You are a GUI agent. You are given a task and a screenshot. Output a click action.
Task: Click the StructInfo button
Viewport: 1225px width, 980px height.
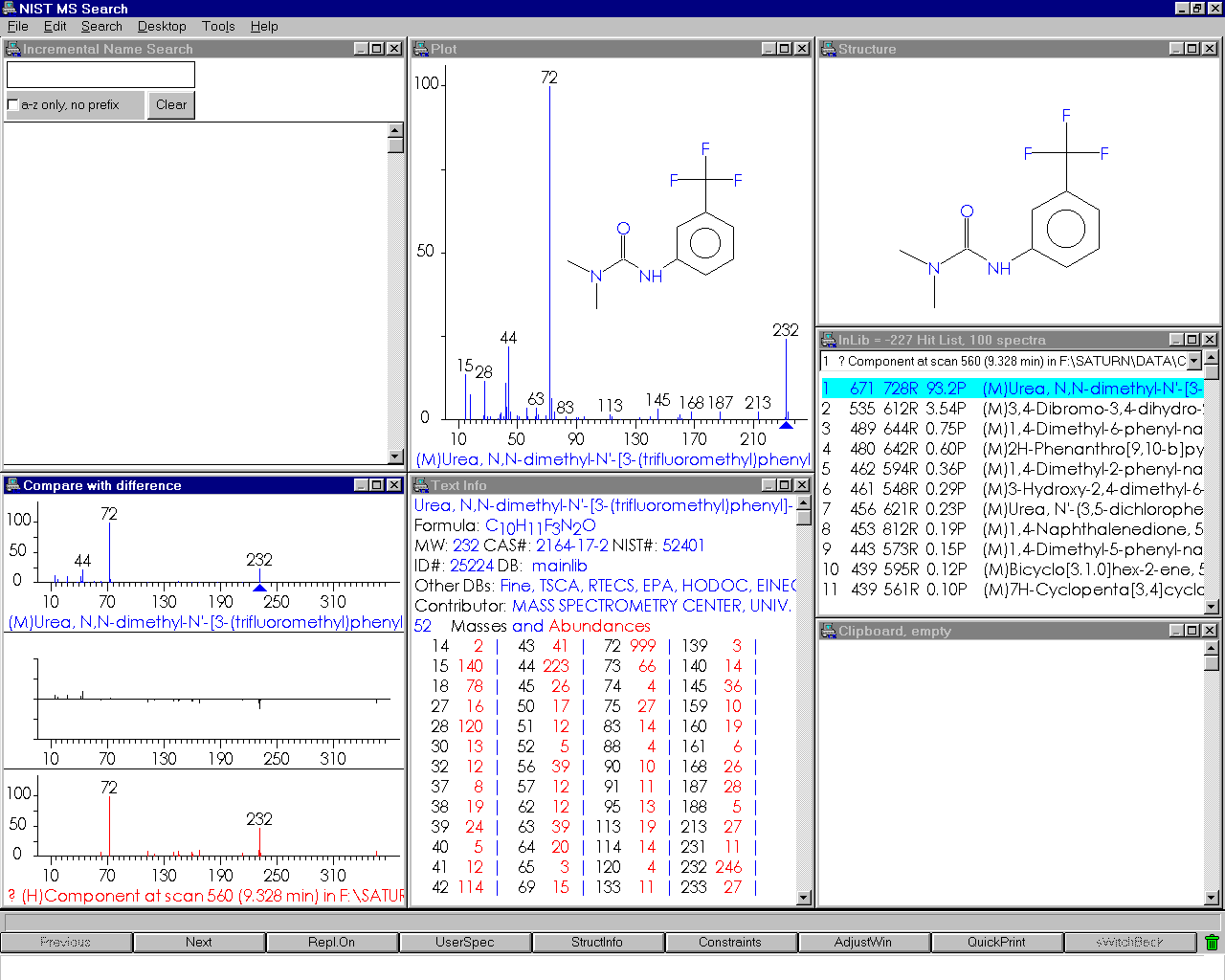coord(597,943)
